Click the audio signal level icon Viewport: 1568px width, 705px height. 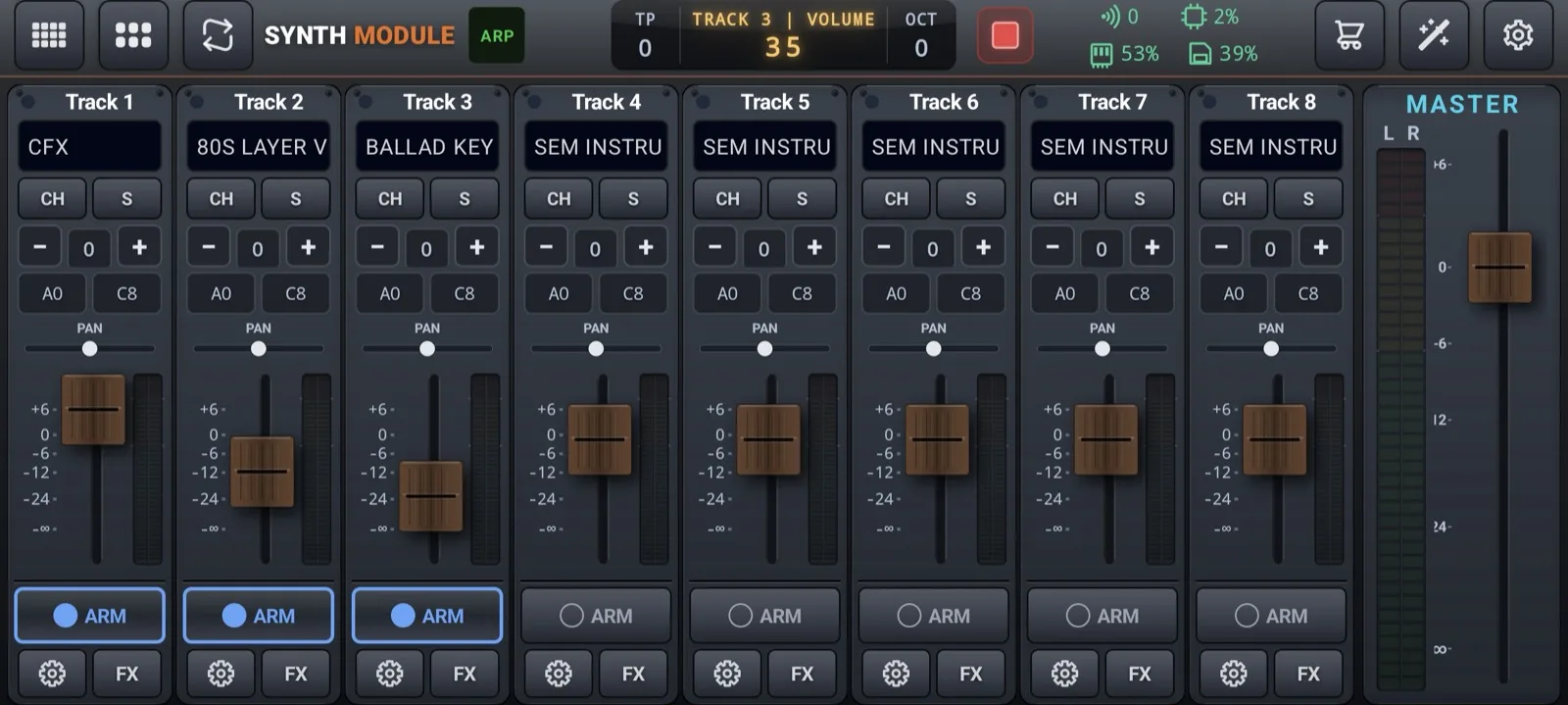(1110, 17)
